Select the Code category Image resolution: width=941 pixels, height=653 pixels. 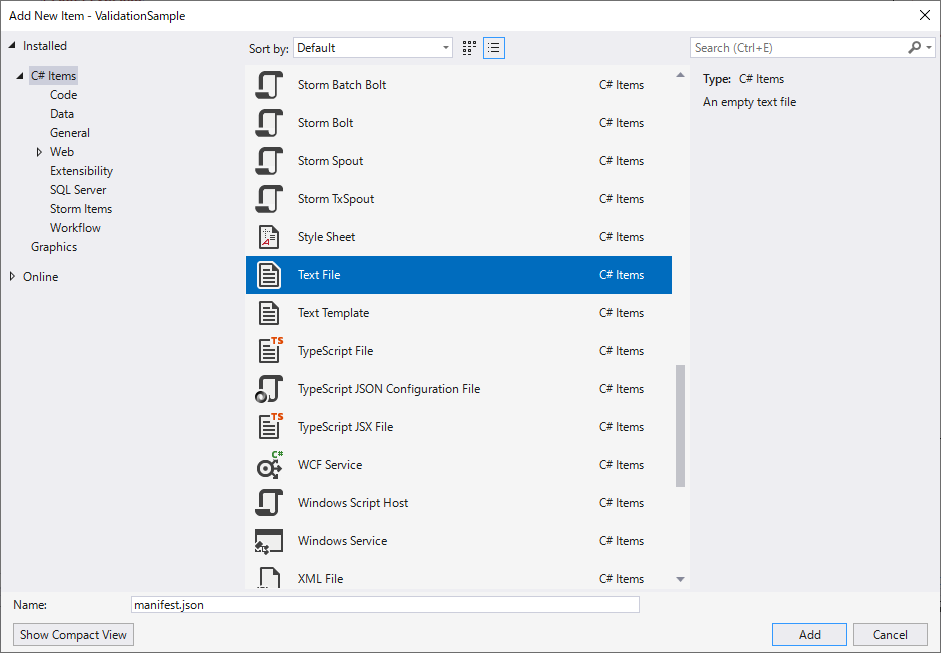click(64, 95)
